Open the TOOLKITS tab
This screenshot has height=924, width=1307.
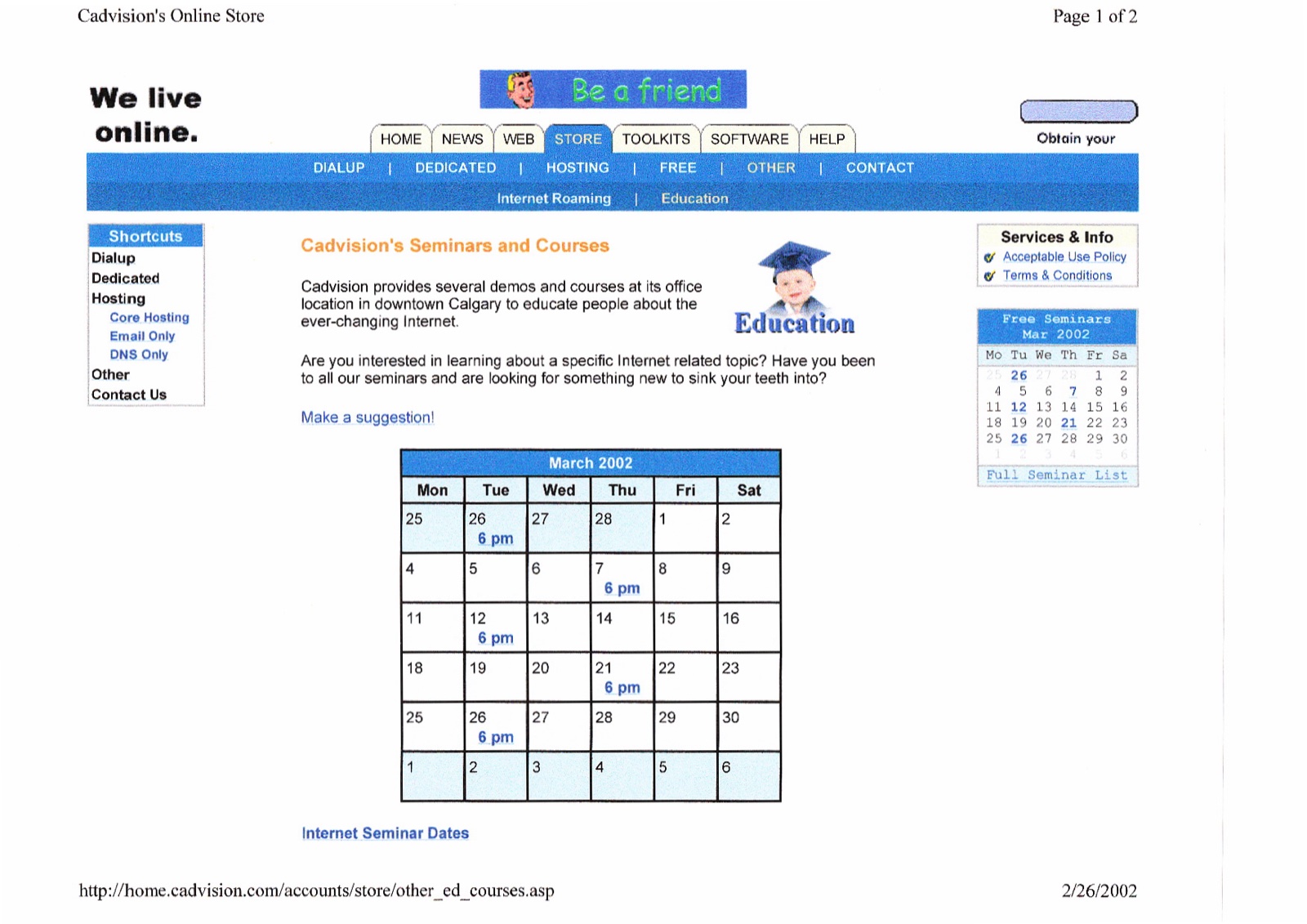[x=656, y=139]
